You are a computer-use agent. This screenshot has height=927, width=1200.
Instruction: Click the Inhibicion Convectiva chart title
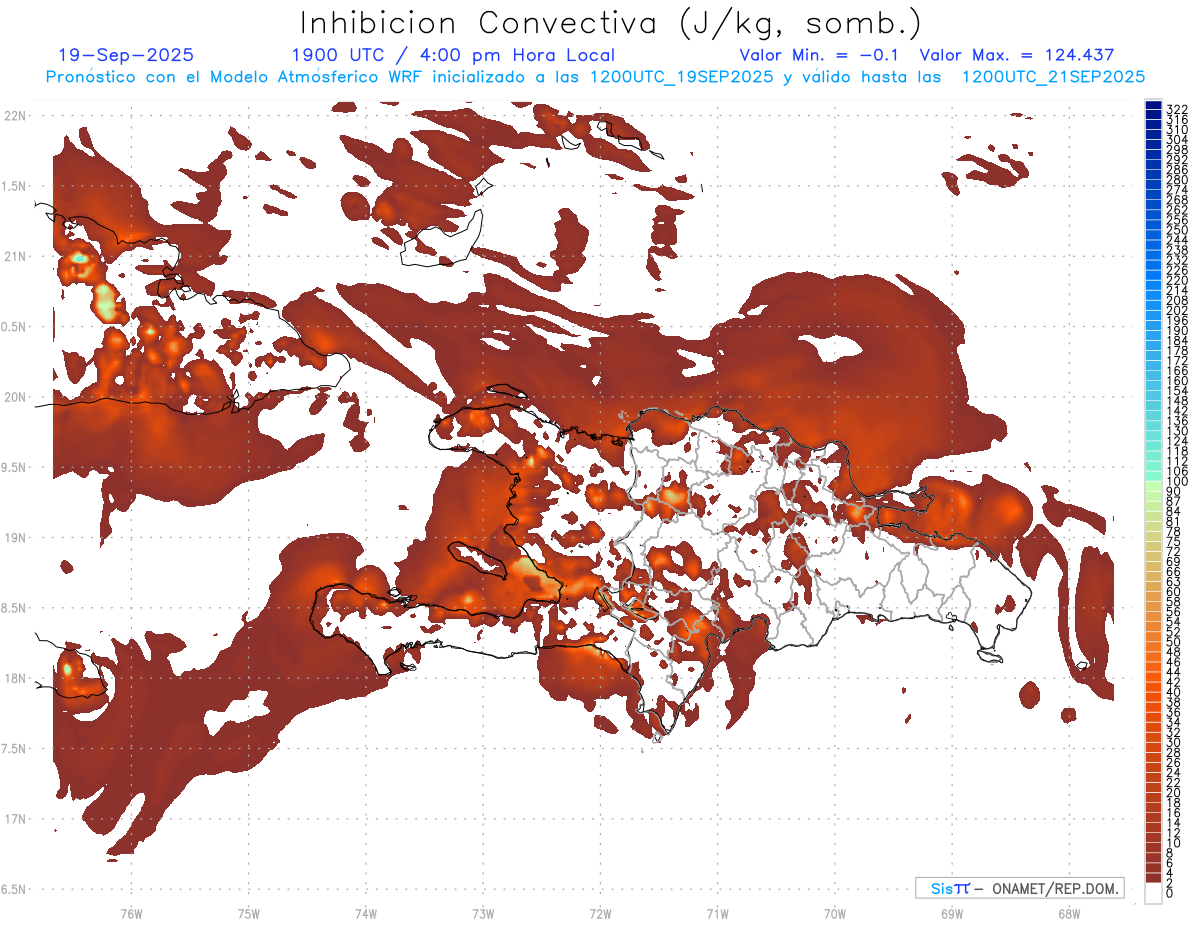point(611,23)
